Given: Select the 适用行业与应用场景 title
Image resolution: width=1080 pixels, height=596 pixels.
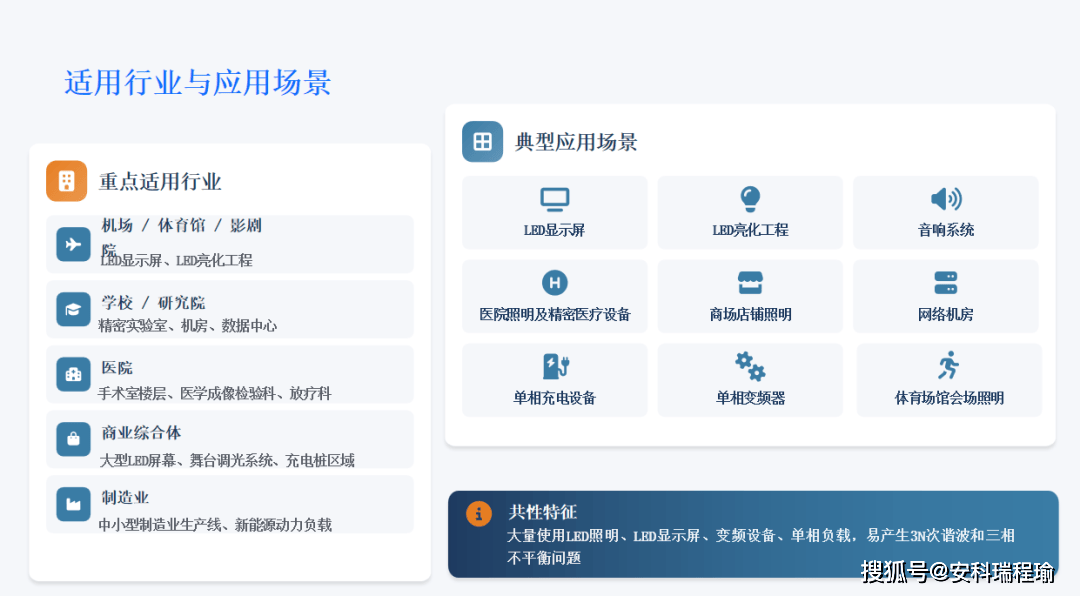Looking at the screenshot, I should click(198, 83).
